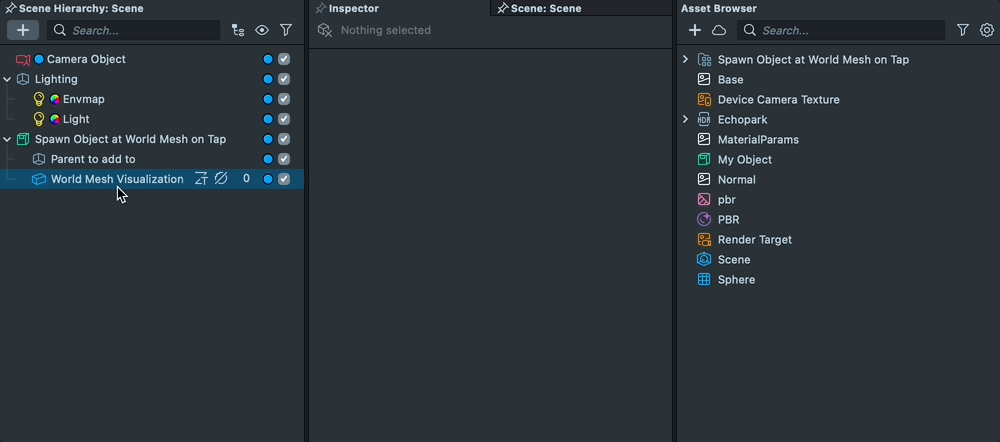Image resolution: width=1000 pixels, height=442 pixels.
Task: Click the hidden-eye icon on World Mesh Visualization row
Action: point(221,179)
